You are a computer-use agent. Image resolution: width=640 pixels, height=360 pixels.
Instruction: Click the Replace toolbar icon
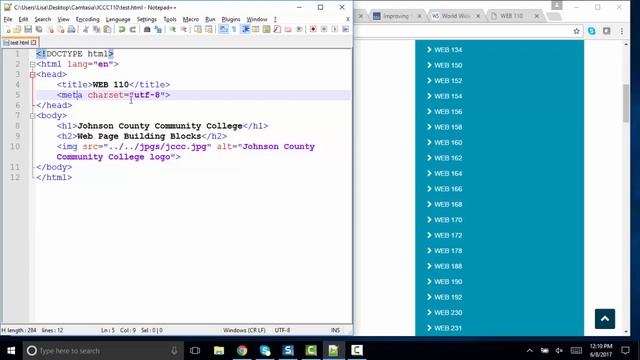pos(158,29)
